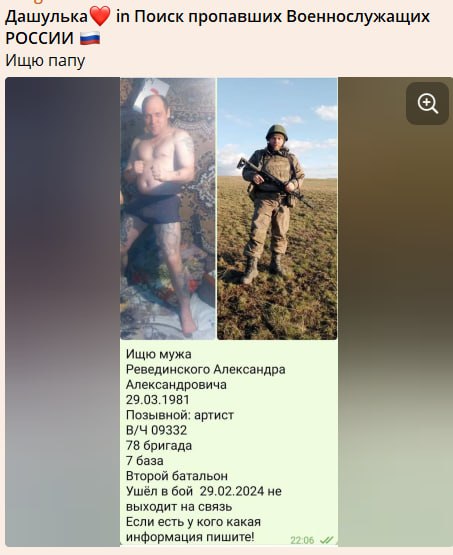Click the double checkmark read receipt
The height and width of the screenshot is (555, 453).
click(326, 540)
